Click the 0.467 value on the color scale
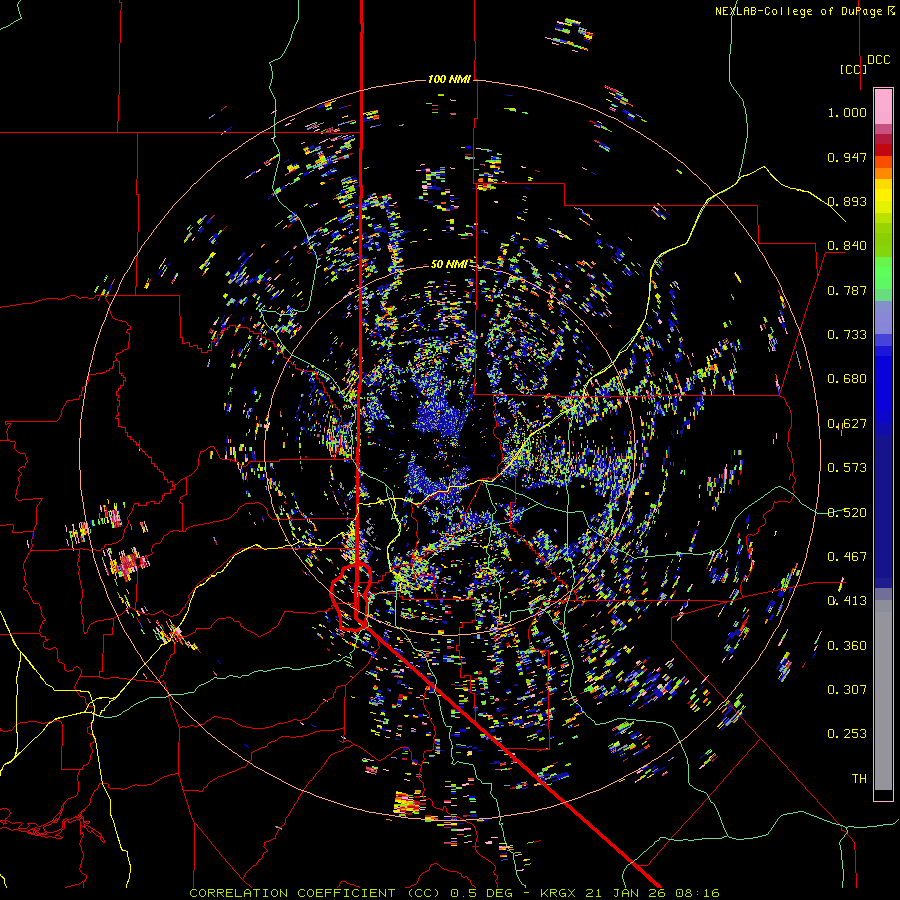 coord(847,557)
